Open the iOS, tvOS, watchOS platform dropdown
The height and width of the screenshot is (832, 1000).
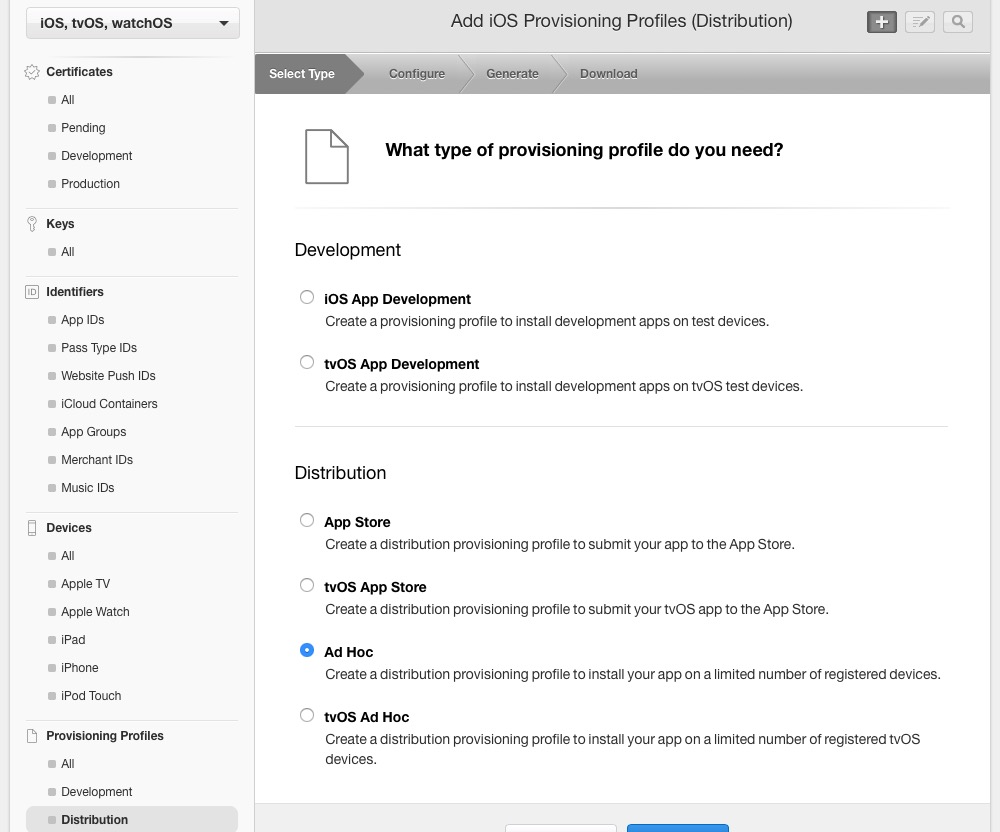[x=132, y=23]
